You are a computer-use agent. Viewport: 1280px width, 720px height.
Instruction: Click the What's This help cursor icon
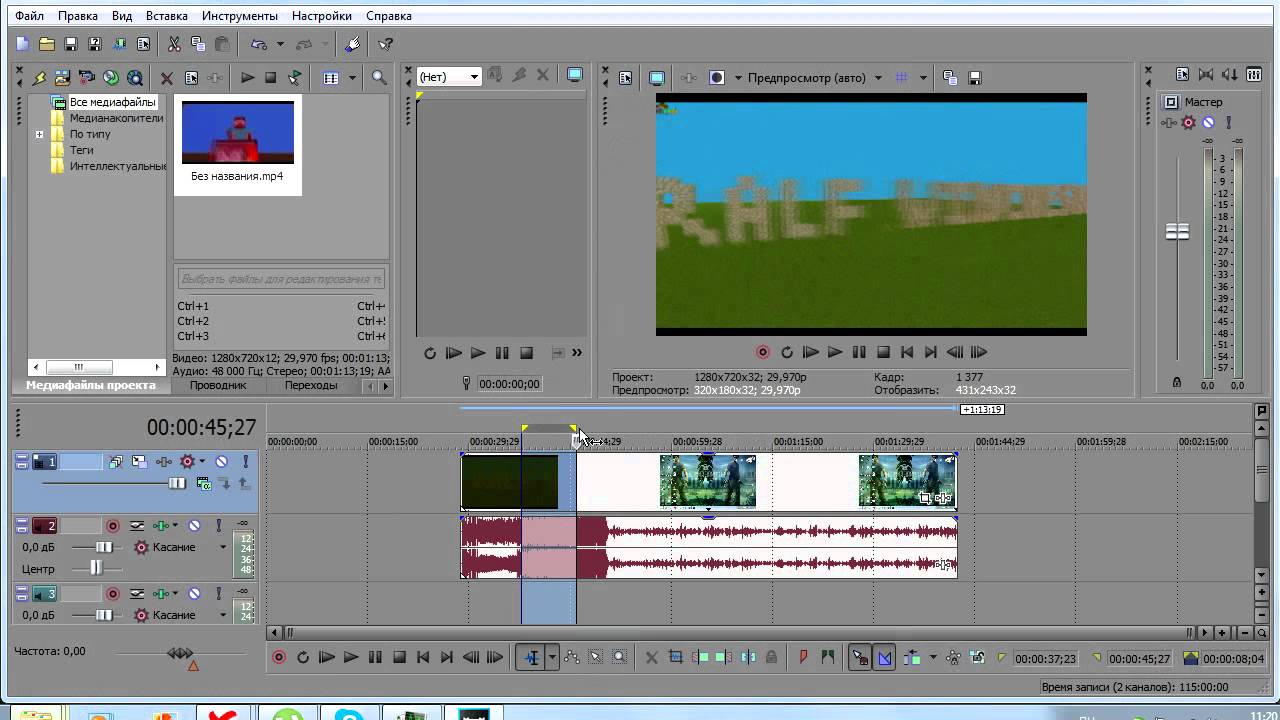(385, 44)
